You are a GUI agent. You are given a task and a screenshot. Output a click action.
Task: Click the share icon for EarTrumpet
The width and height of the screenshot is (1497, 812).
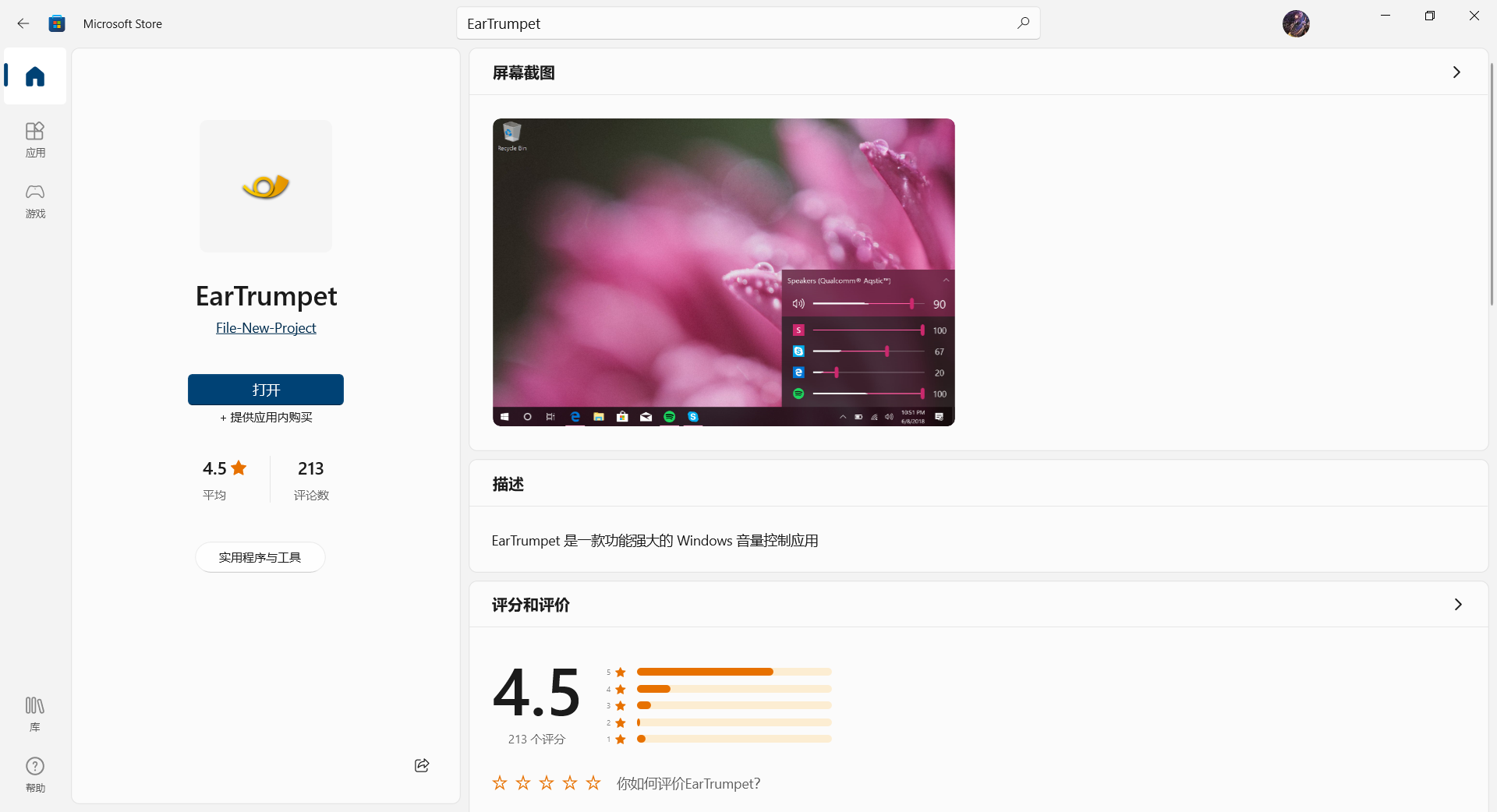point(422,765)
